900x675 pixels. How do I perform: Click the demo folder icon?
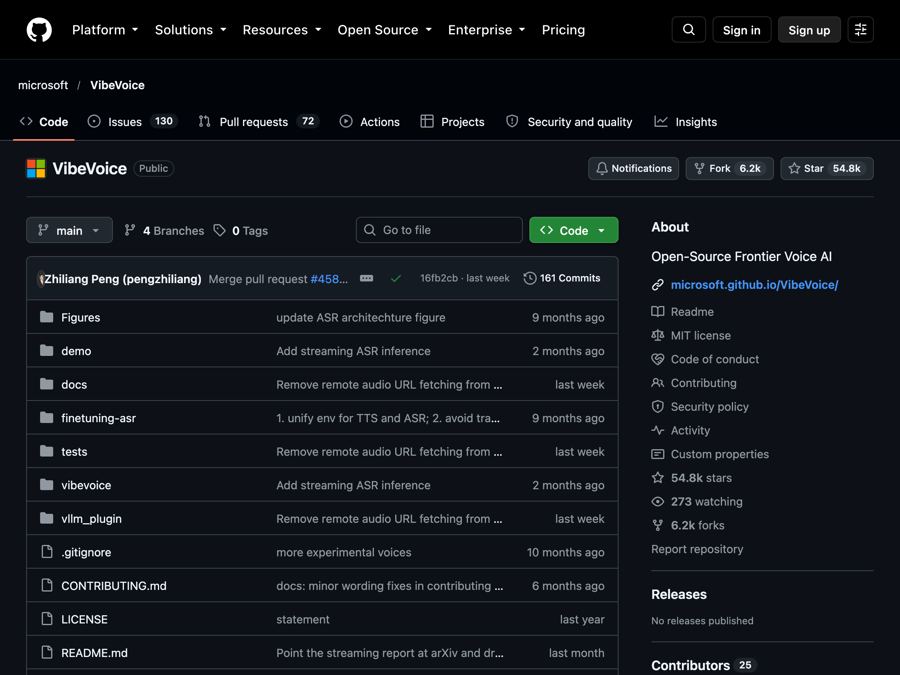[46, 350]
